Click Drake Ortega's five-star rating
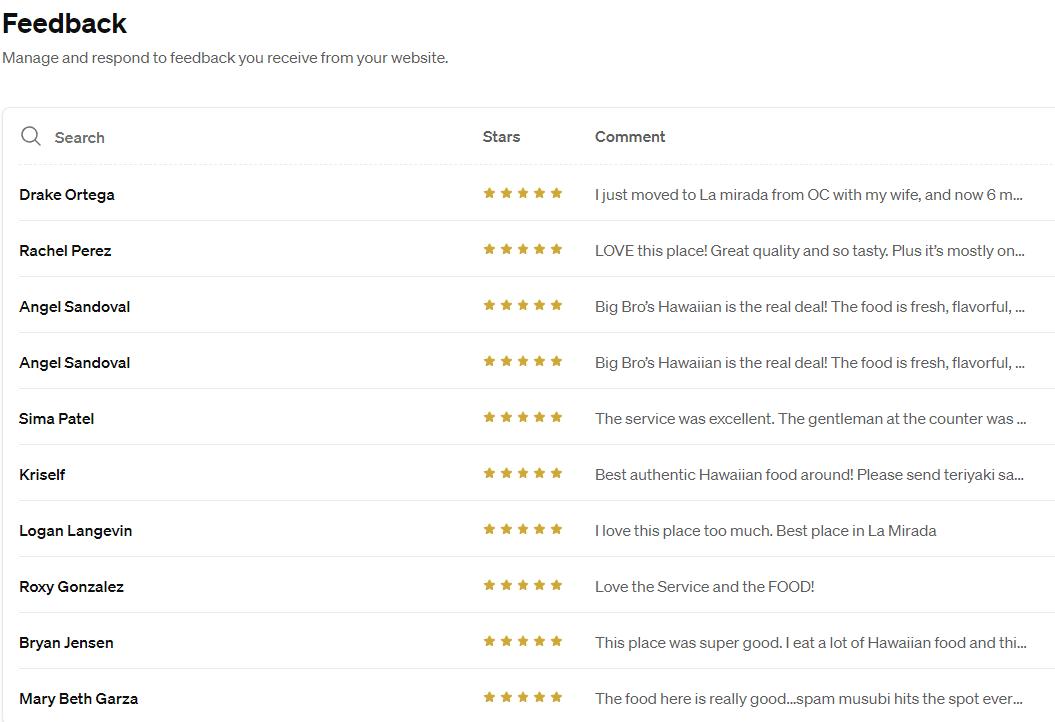 tap(523, 193)
